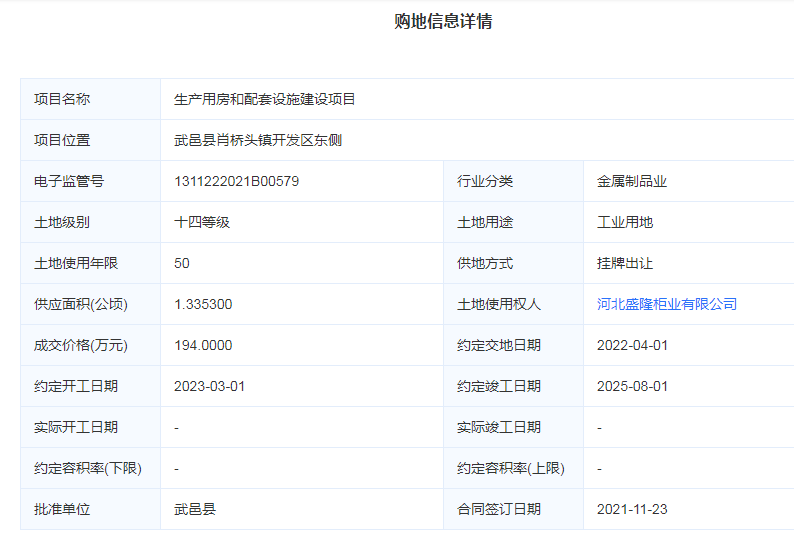Select the land use value 工业用地
Viewport: 794px width, 540px height.
click(x=624, y=222)
